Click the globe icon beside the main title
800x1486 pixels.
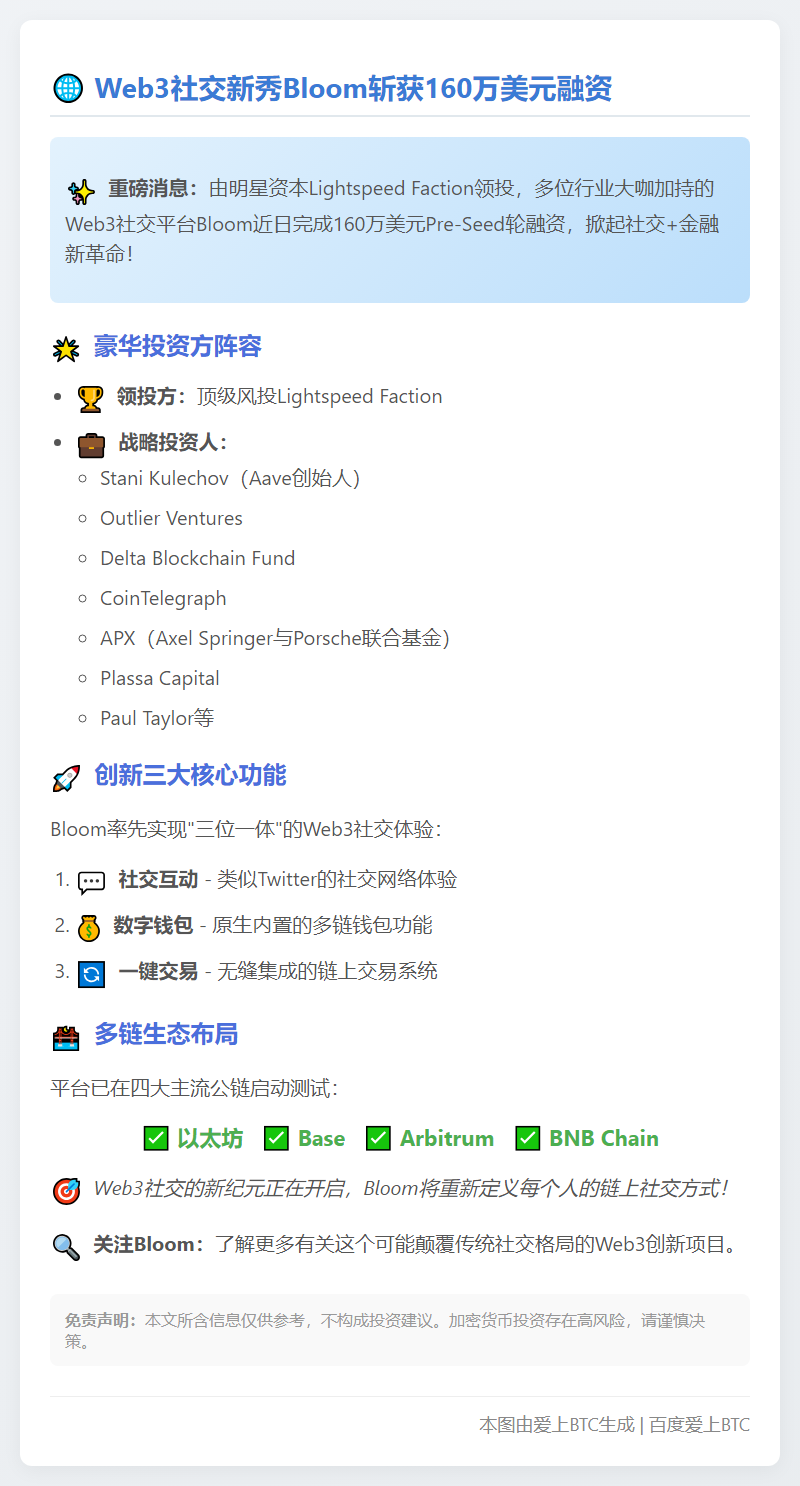pos(67,90)
